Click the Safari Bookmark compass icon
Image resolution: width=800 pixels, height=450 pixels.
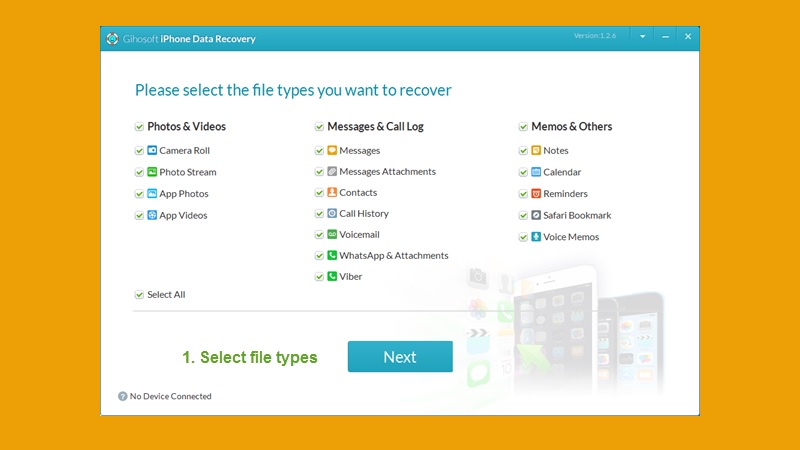tap(536, 215)
